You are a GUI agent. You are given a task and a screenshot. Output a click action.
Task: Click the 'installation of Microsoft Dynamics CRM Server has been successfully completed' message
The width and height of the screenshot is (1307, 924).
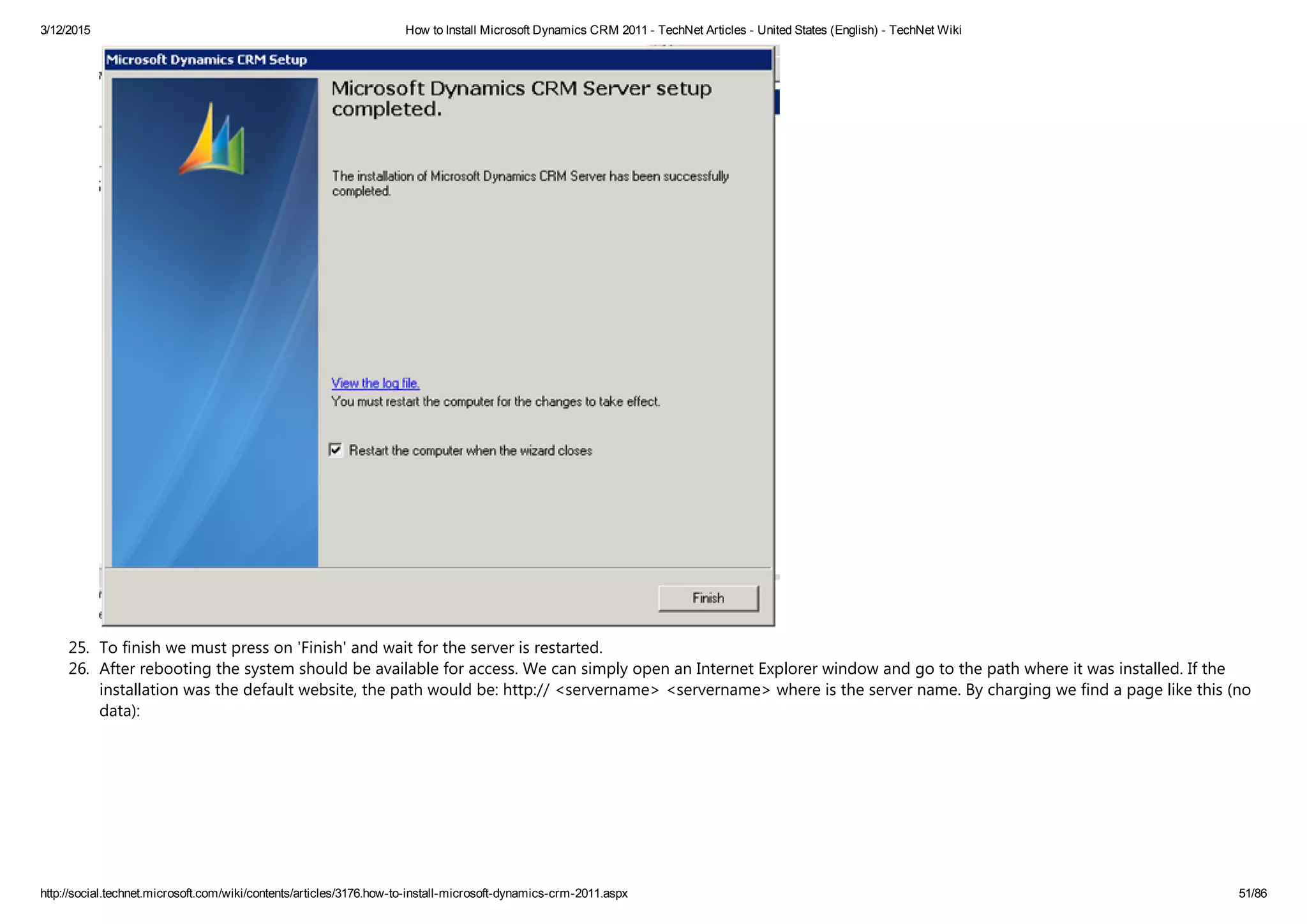(530, 183)
